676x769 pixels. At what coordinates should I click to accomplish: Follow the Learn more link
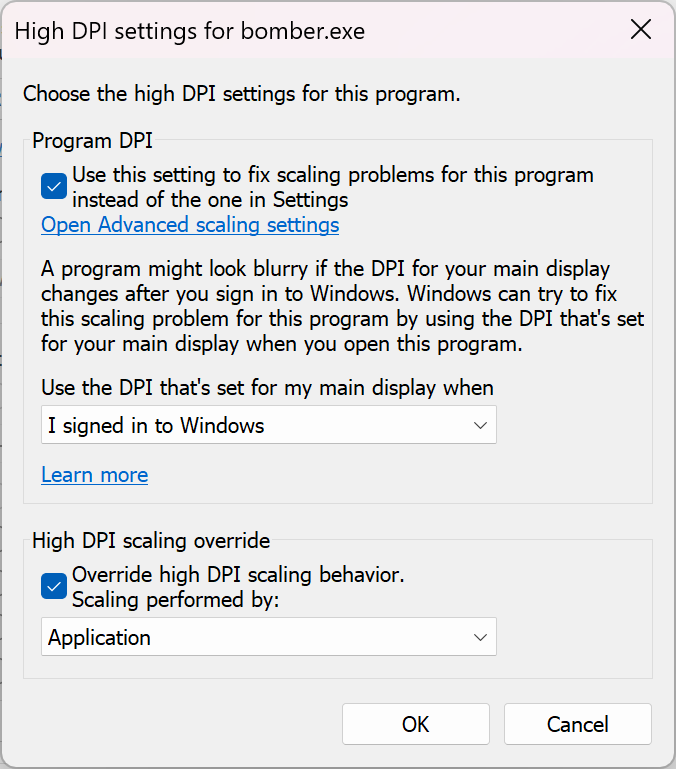(95, 475)
